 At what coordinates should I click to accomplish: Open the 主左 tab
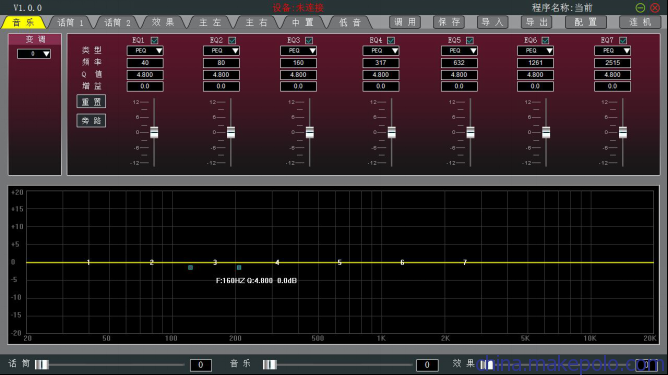(x=210, y=22)
